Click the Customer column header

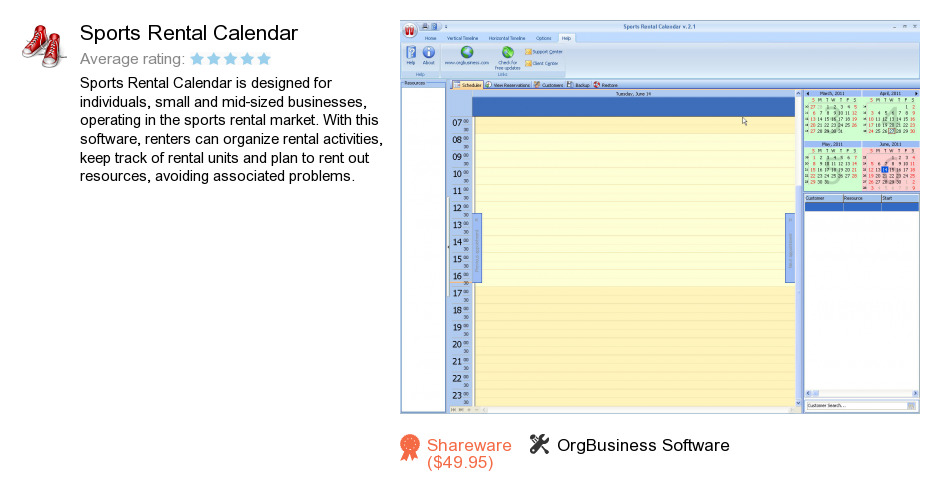(823, 198)
